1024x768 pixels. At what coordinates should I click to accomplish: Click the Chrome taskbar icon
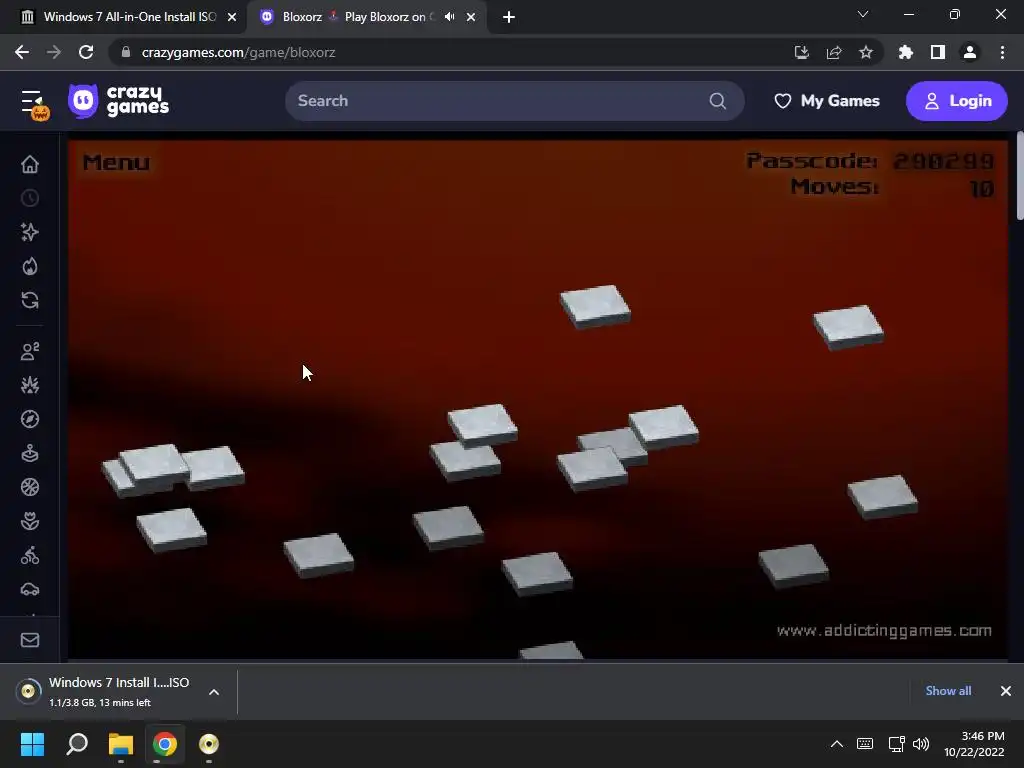coord(165,744)
